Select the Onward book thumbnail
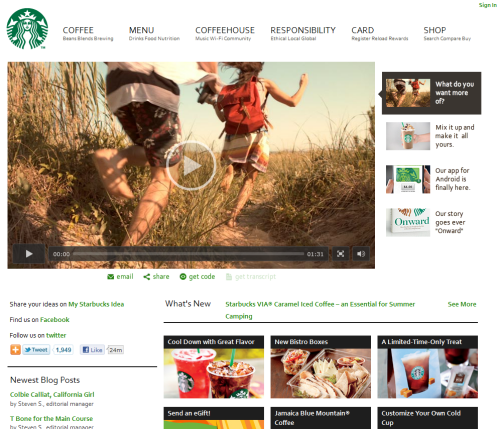The width and height of the screenshot is (500, 429). (408, 222)
